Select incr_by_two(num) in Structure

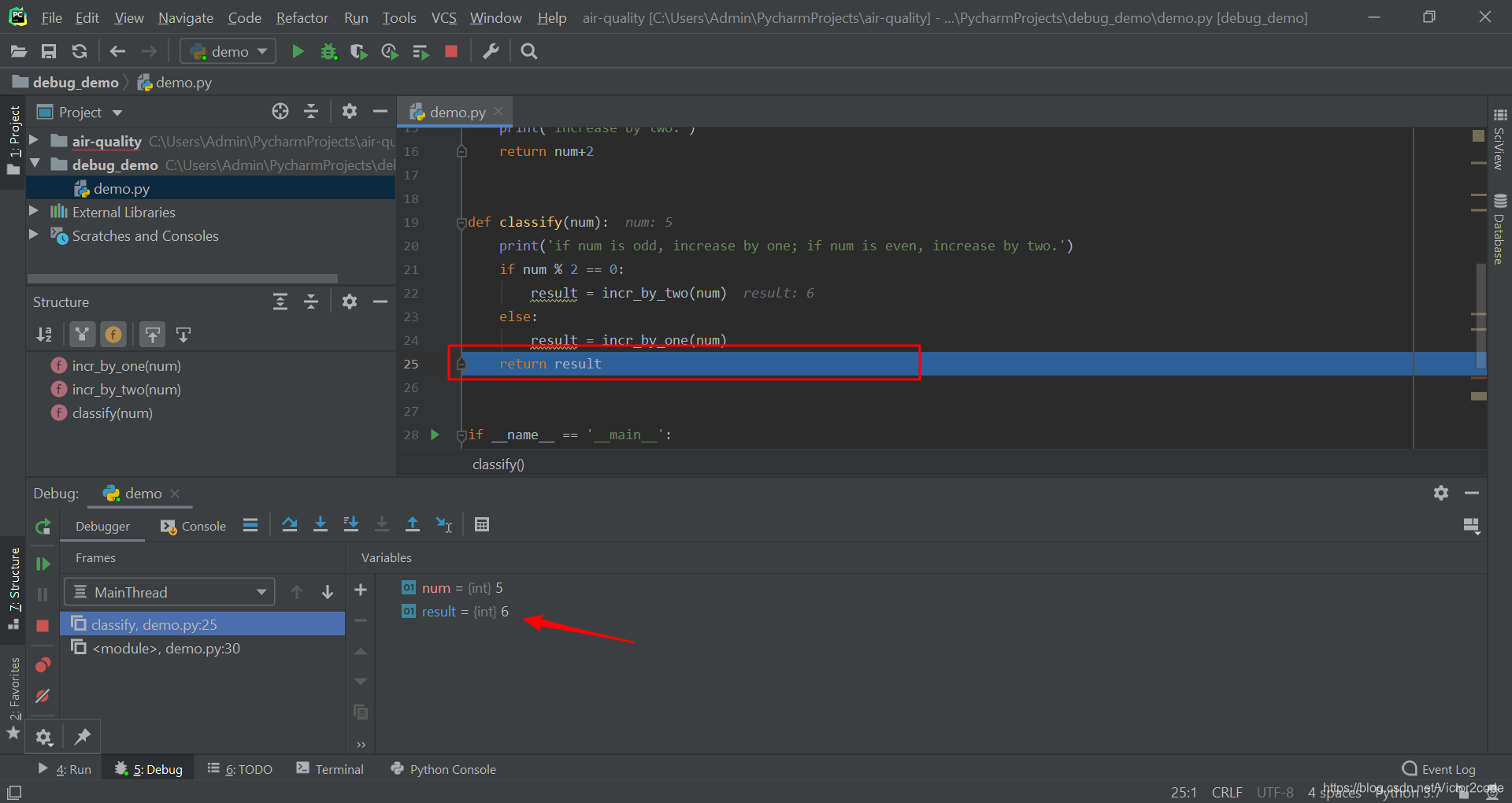(126, 390)
